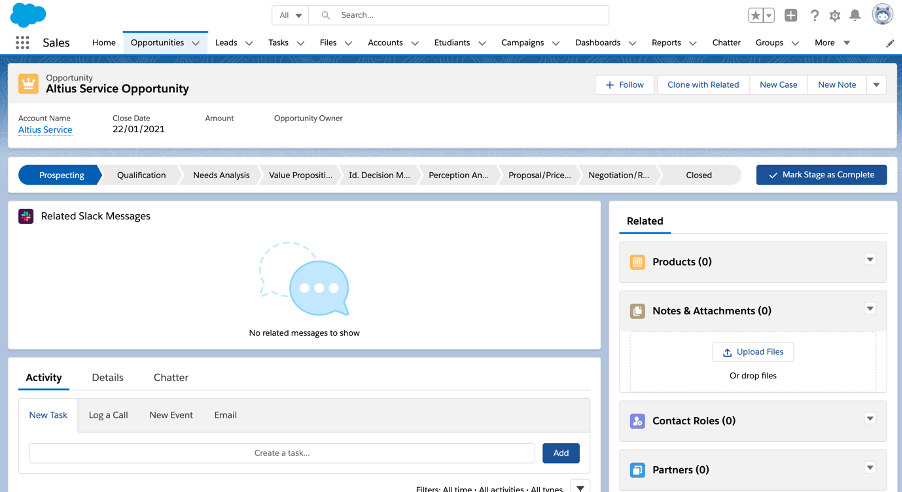Click the edit navigation pencil icon

[890, 43]
